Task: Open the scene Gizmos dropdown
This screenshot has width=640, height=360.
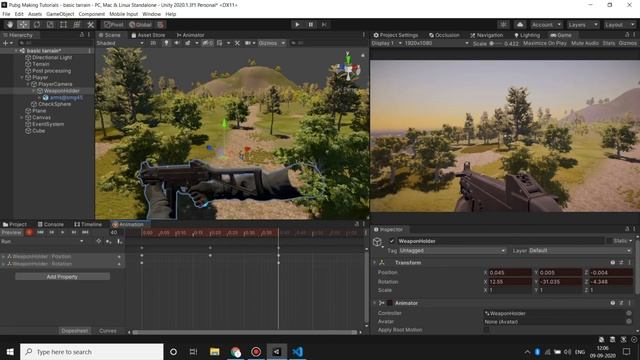Action: click(271, 43)
